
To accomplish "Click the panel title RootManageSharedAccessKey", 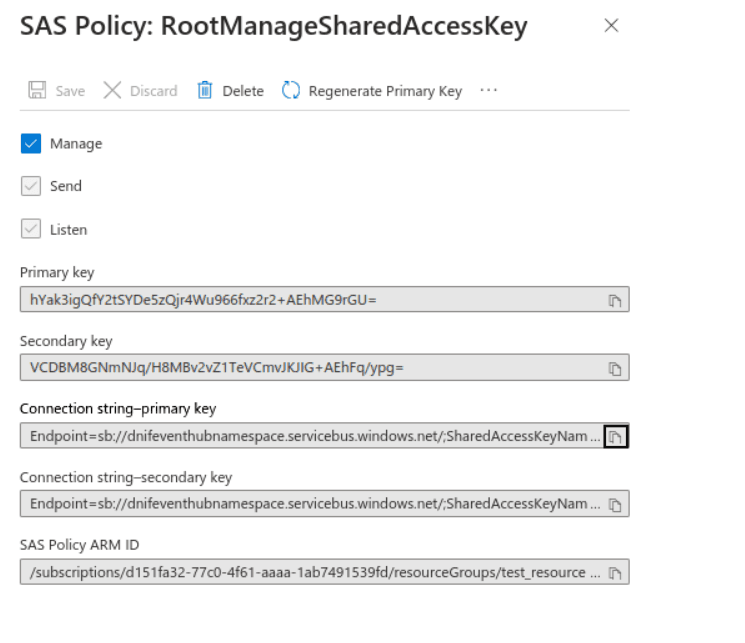I will (x=344, y=27).
